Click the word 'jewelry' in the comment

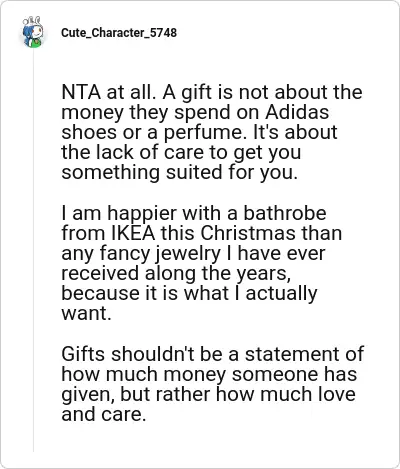[x=188, y=254]
